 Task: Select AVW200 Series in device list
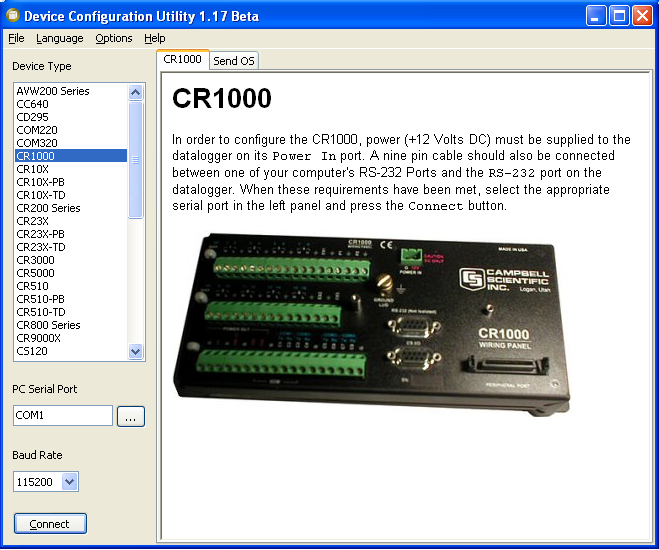click(53, 91)
